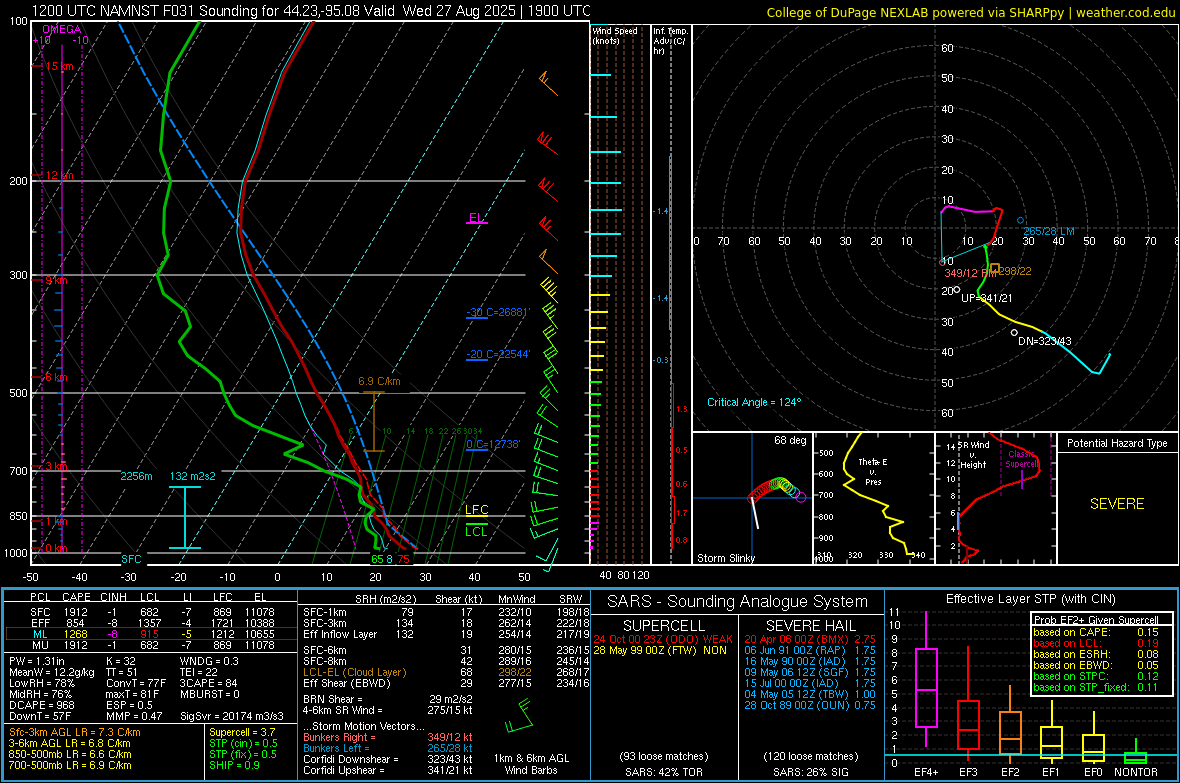Select the EF4+ magenta box plot
Screen dimensions: 1180x783
pos(926,681)
